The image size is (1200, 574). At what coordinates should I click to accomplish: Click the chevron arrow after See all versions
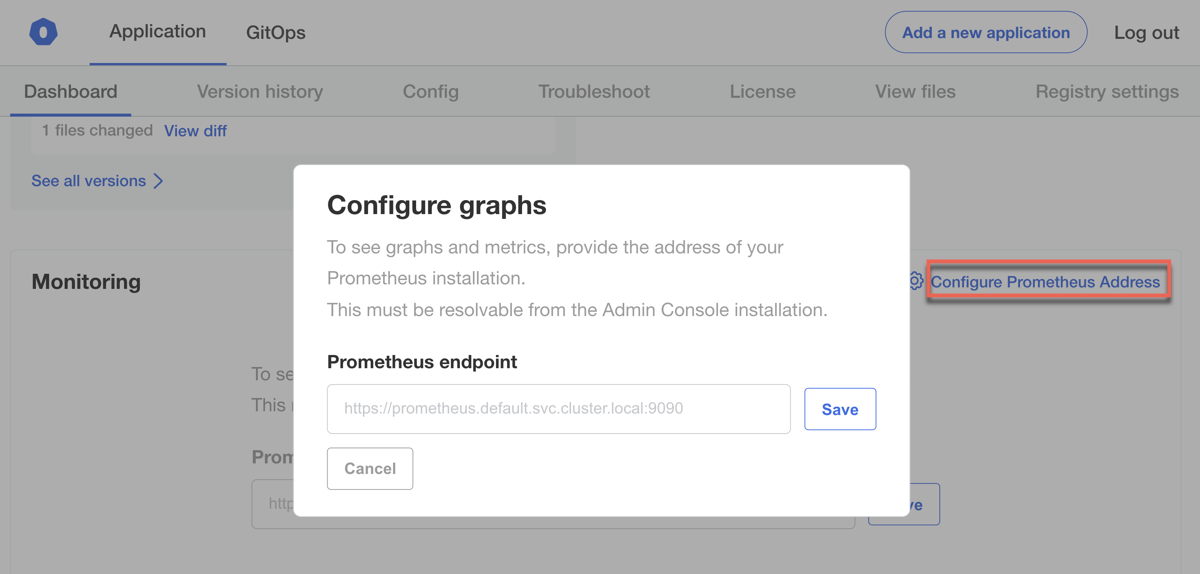point(158,181)
